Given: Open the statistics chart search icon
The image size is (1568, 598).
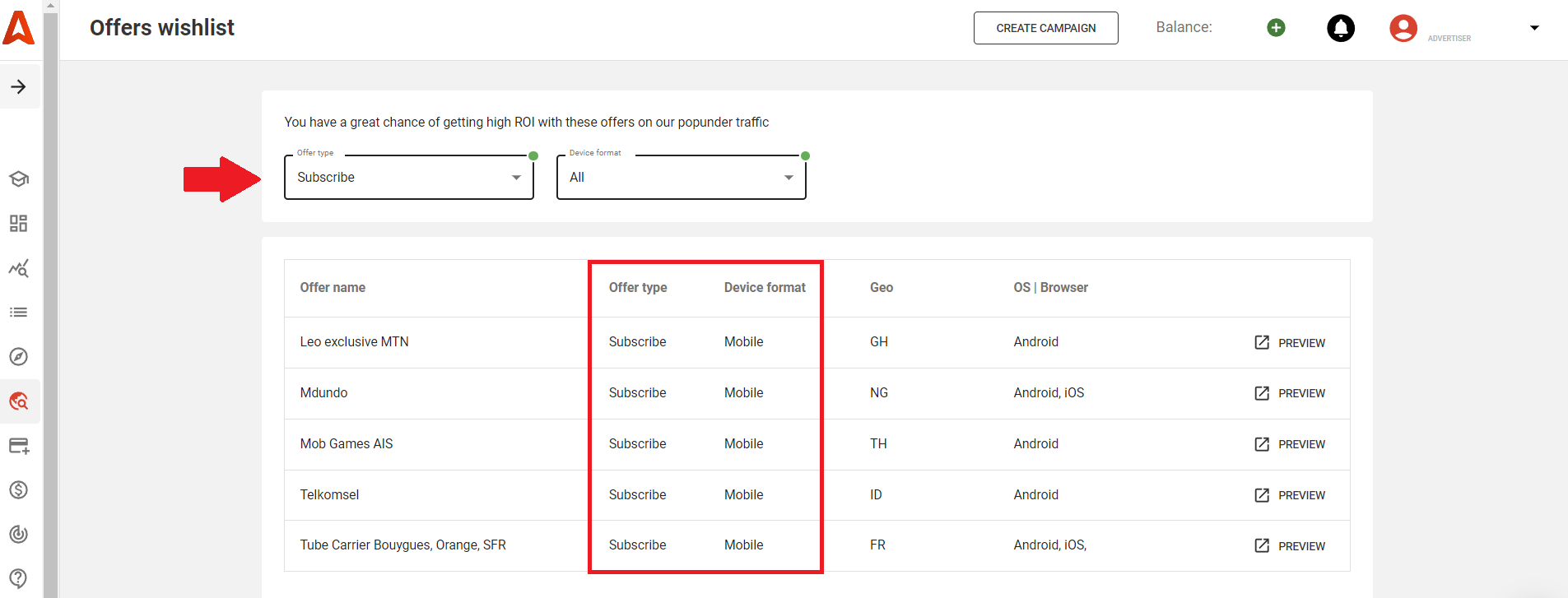Looking at the screenshot, I should 19,268.
